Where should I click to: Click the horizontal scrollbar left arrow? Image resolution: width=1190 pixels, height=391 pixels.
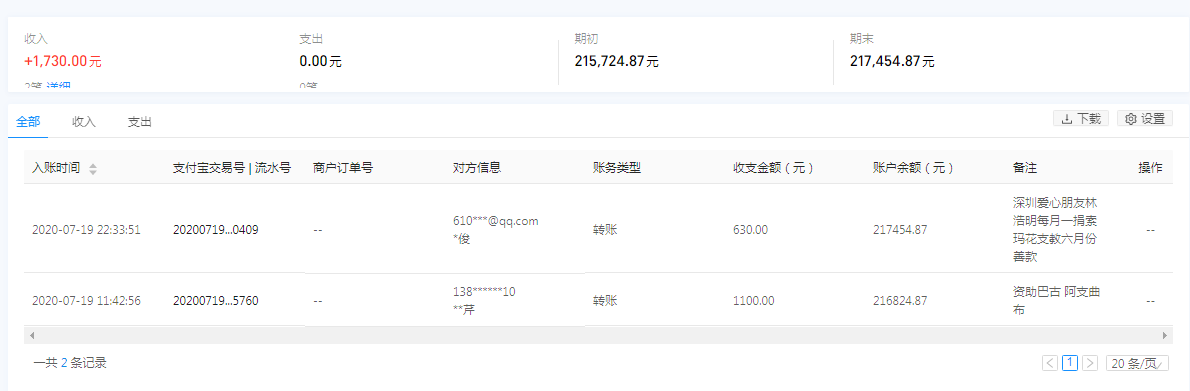click(31, 335)
